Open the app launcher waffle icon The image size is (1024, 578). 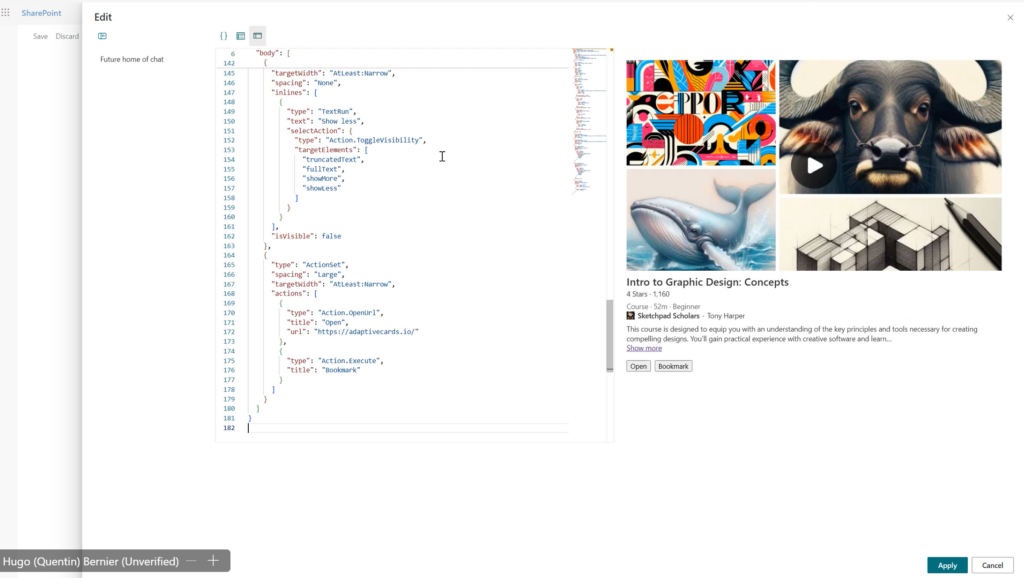click(x=5, y=12)
